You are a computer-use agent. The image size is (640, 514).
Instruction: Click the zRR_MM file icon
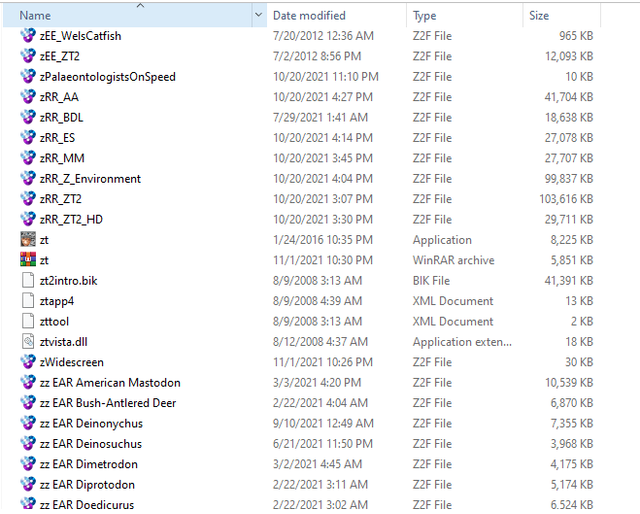(28, 158)
